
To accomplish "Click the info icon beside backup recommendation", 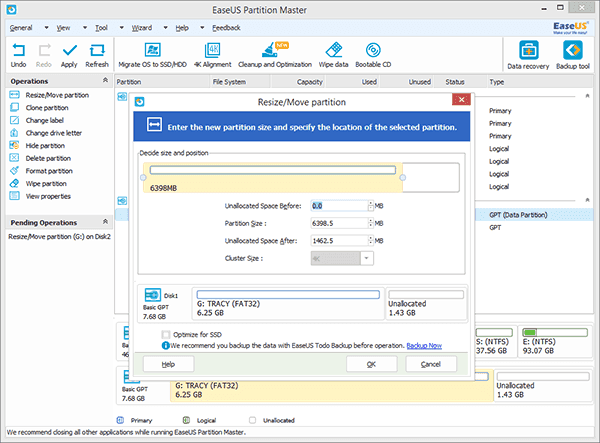I will pyautogui.click(x=165, y=345).
